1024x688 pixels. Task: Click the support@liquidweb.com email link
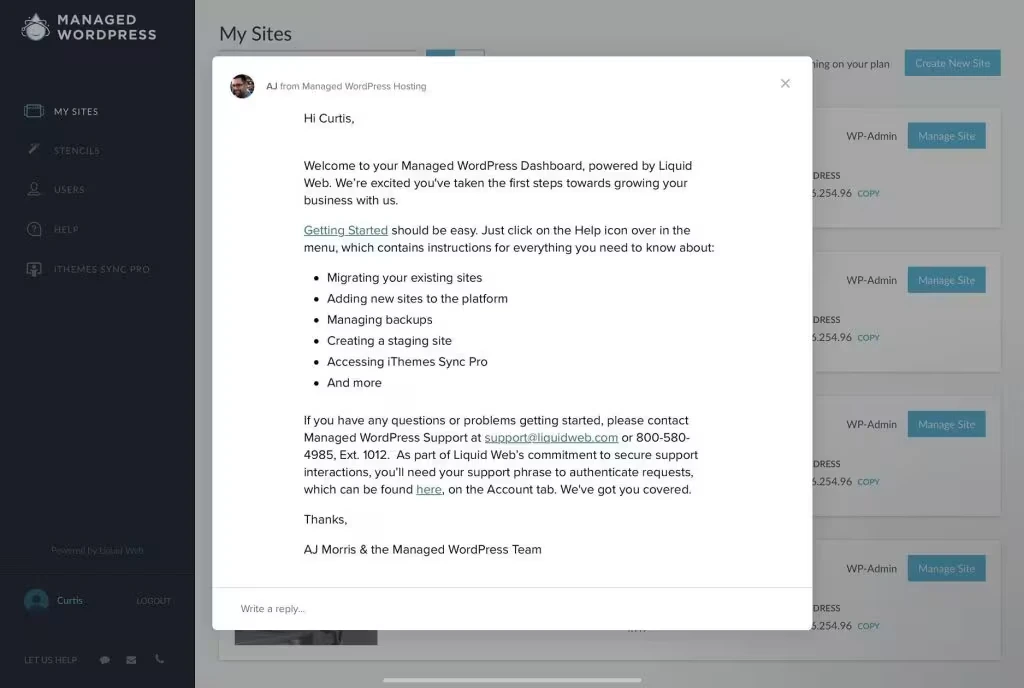click(551, 438)
